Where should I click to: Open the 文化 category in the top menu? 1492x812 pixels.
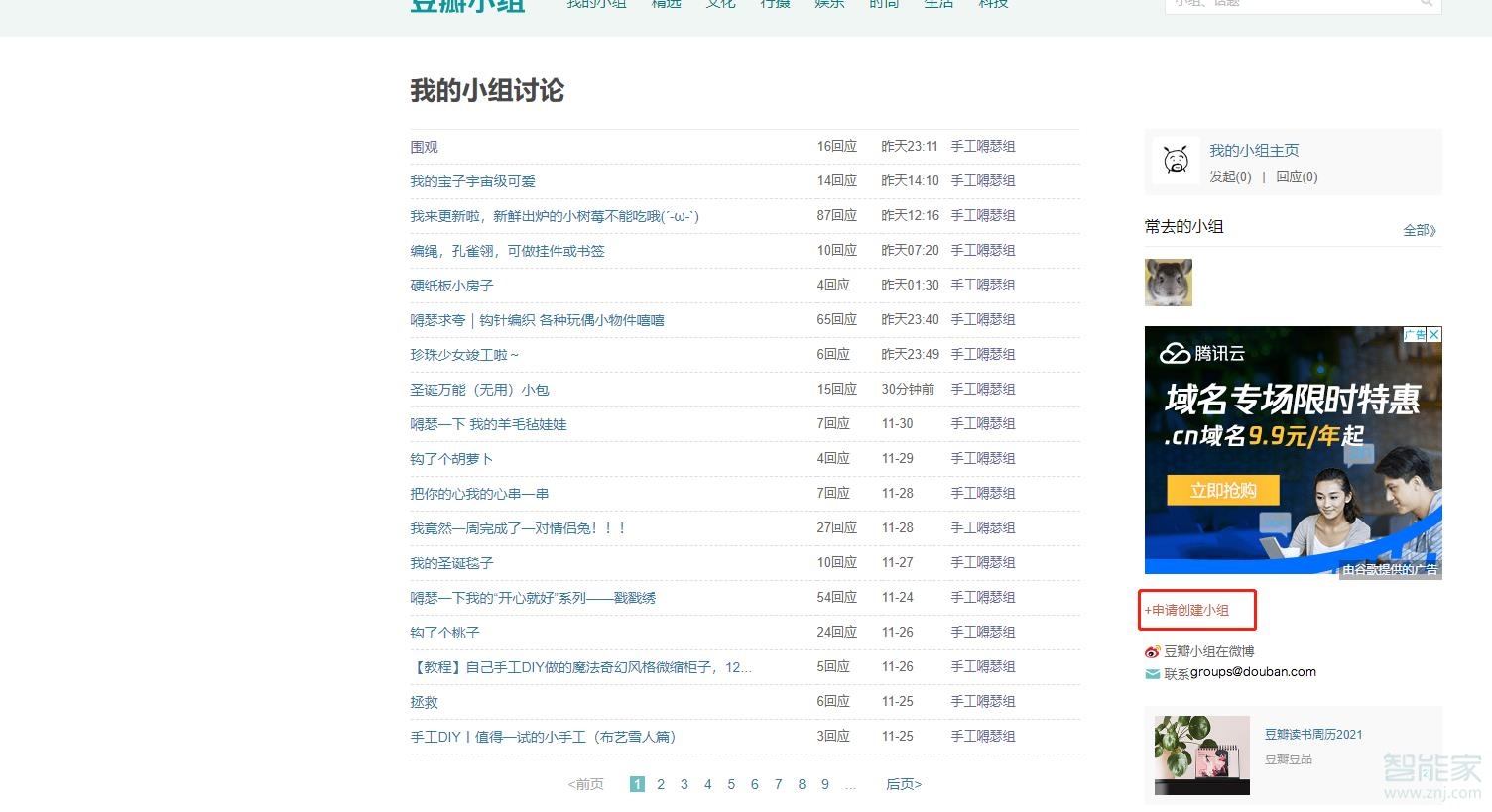click(721, 5)
